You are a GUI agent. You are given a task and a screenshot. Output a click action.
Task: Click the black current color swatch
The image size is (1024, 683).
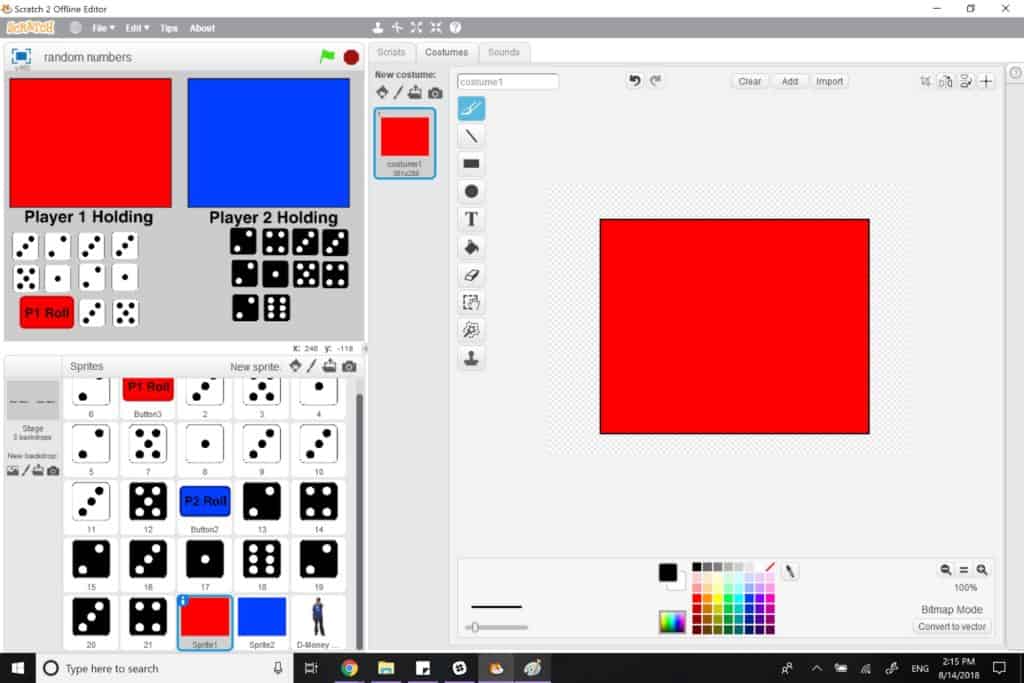(x=667, y=573)
